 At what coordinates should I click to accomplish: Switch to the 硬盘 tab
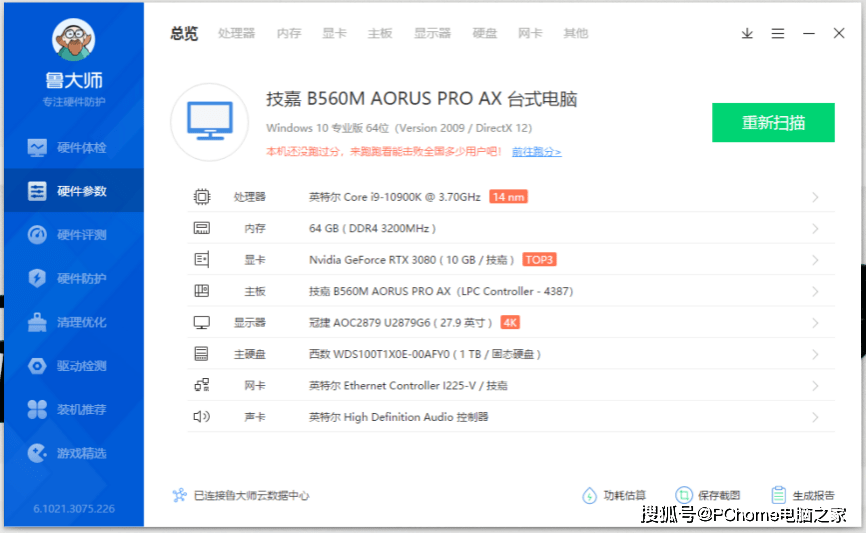pos(485,34)
